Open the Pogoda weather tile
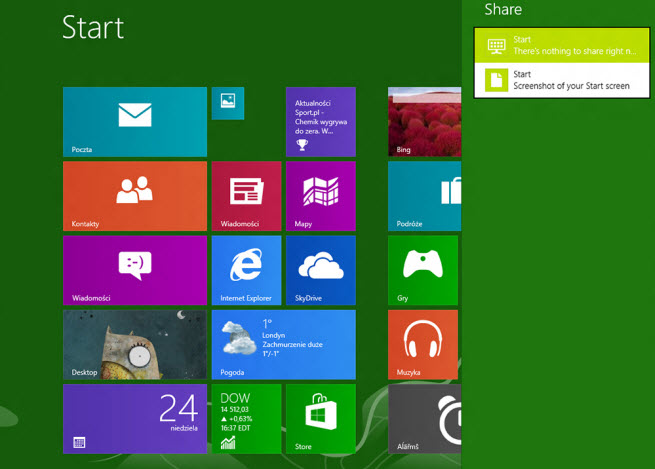This screenshot has width=655, height=469. (284, 345)
